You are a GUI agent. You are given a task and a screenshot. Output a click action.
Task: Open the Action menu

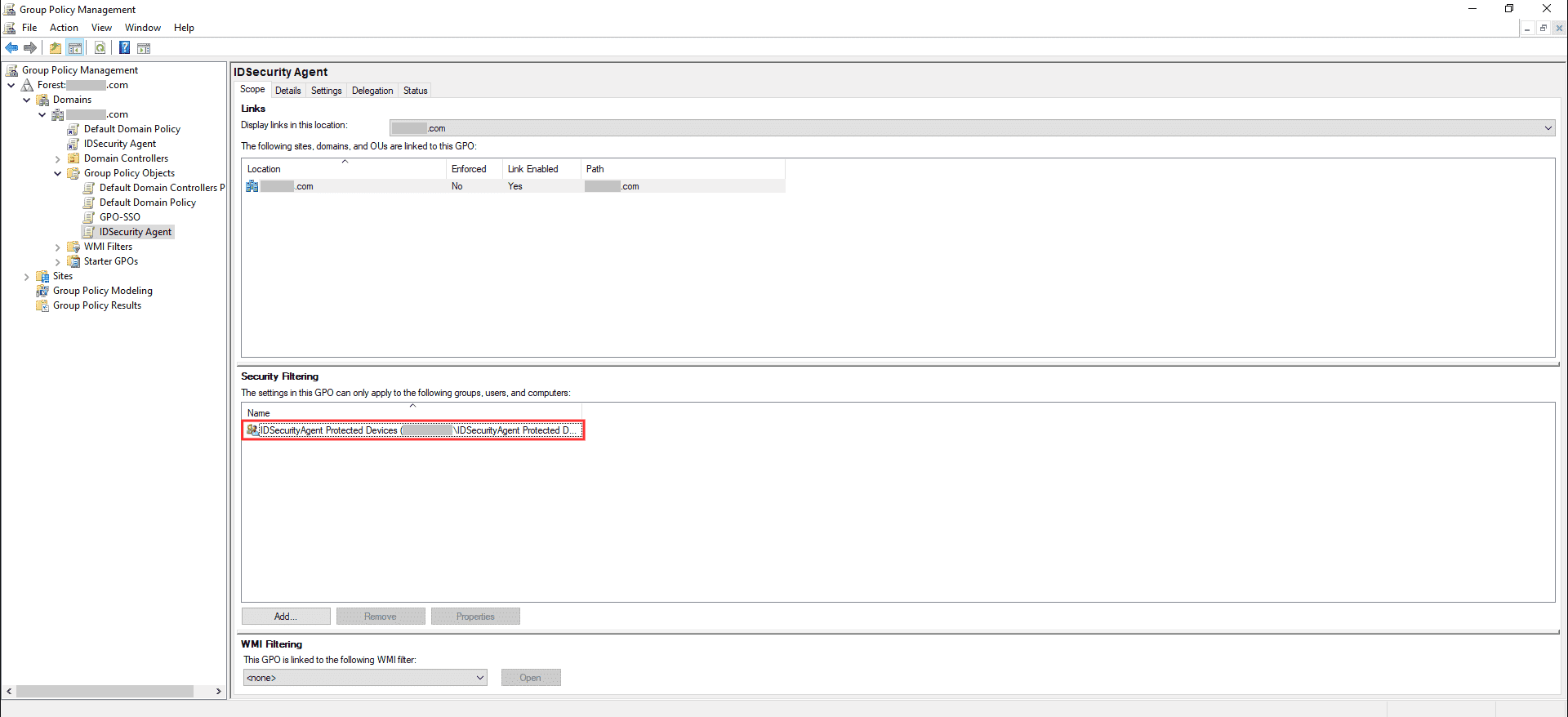pos(64,28)
